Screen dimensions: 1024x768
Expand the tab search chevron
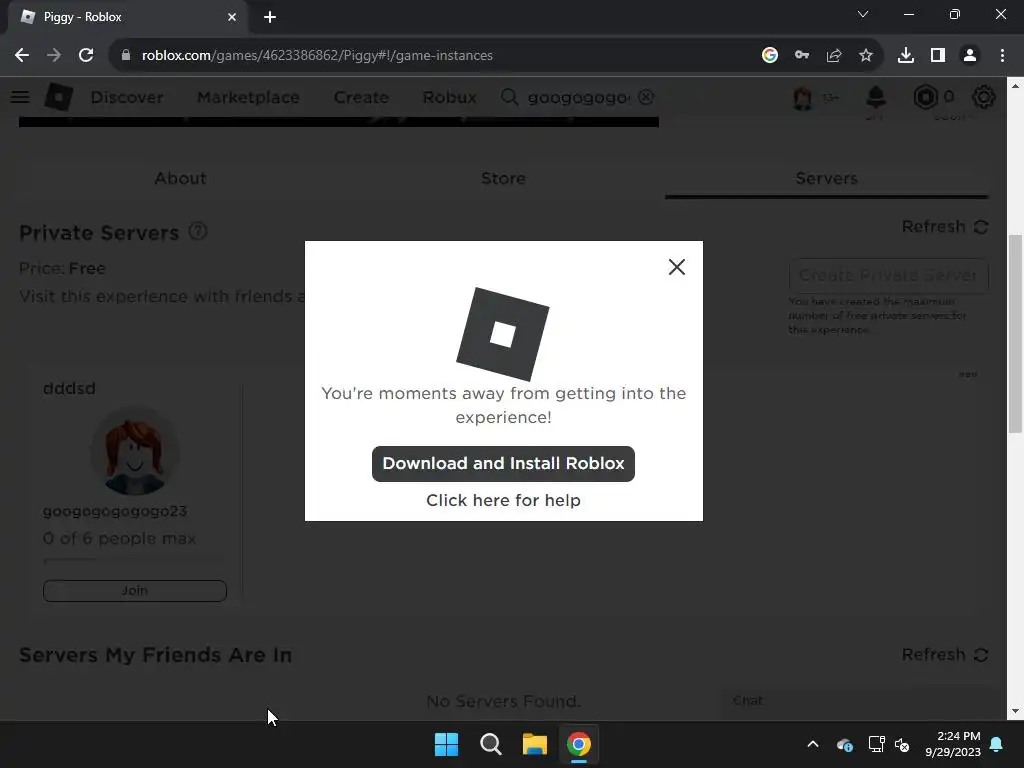[x=863, y=14]
